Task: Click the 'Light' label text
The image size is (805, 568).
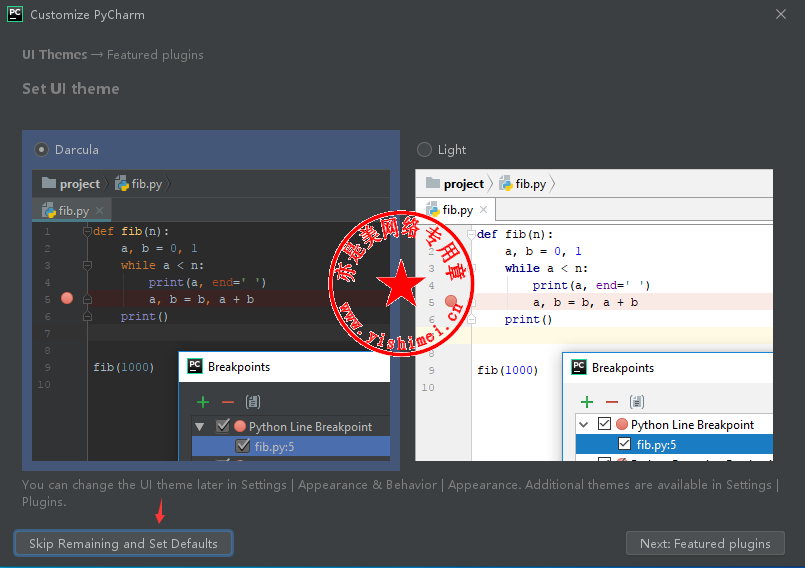Action: [x=452, y=150]
